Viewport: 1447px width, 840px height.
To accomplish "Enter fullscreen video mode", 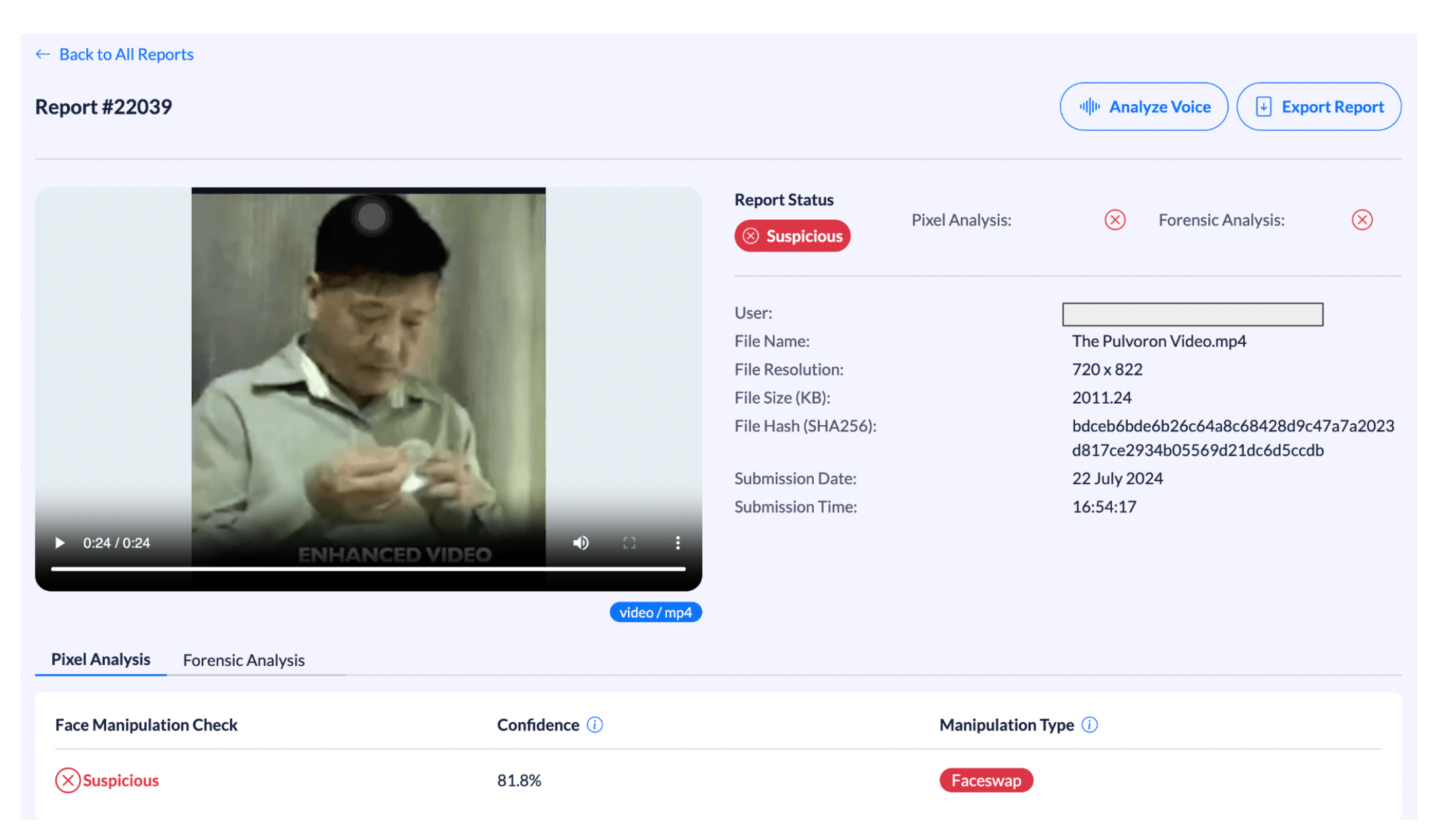I will click(x=629, y=543).
